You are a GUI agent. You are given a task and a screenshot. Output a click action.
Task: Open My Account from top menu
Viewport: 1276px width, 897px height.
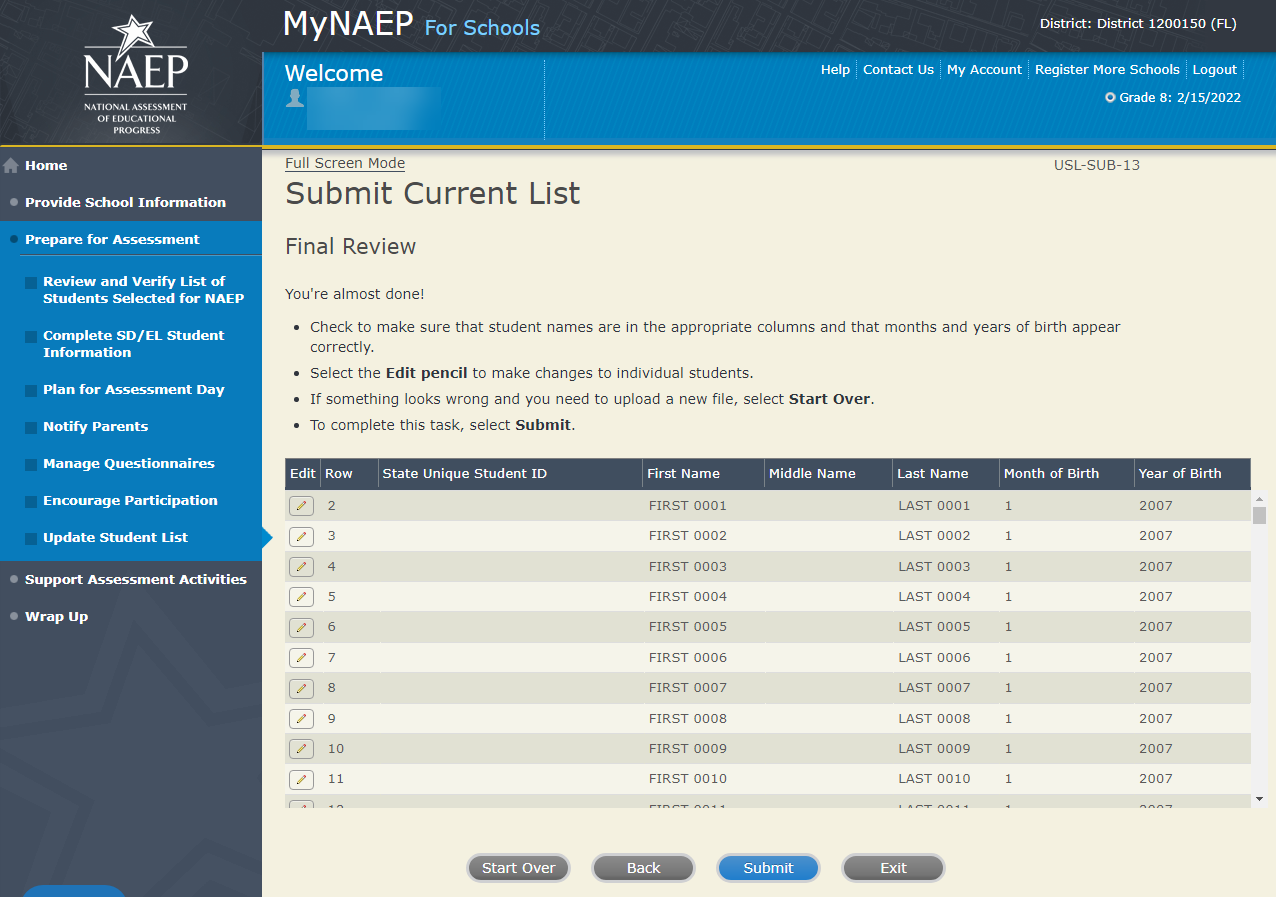click(984, 70)
